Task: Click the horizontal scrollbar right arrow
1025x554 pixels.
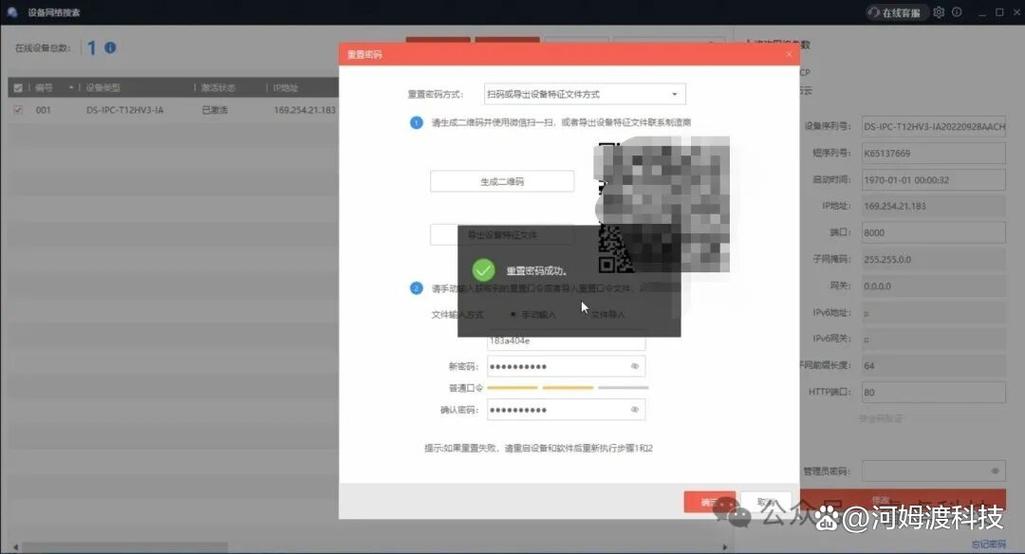Action: pos(724,547)
